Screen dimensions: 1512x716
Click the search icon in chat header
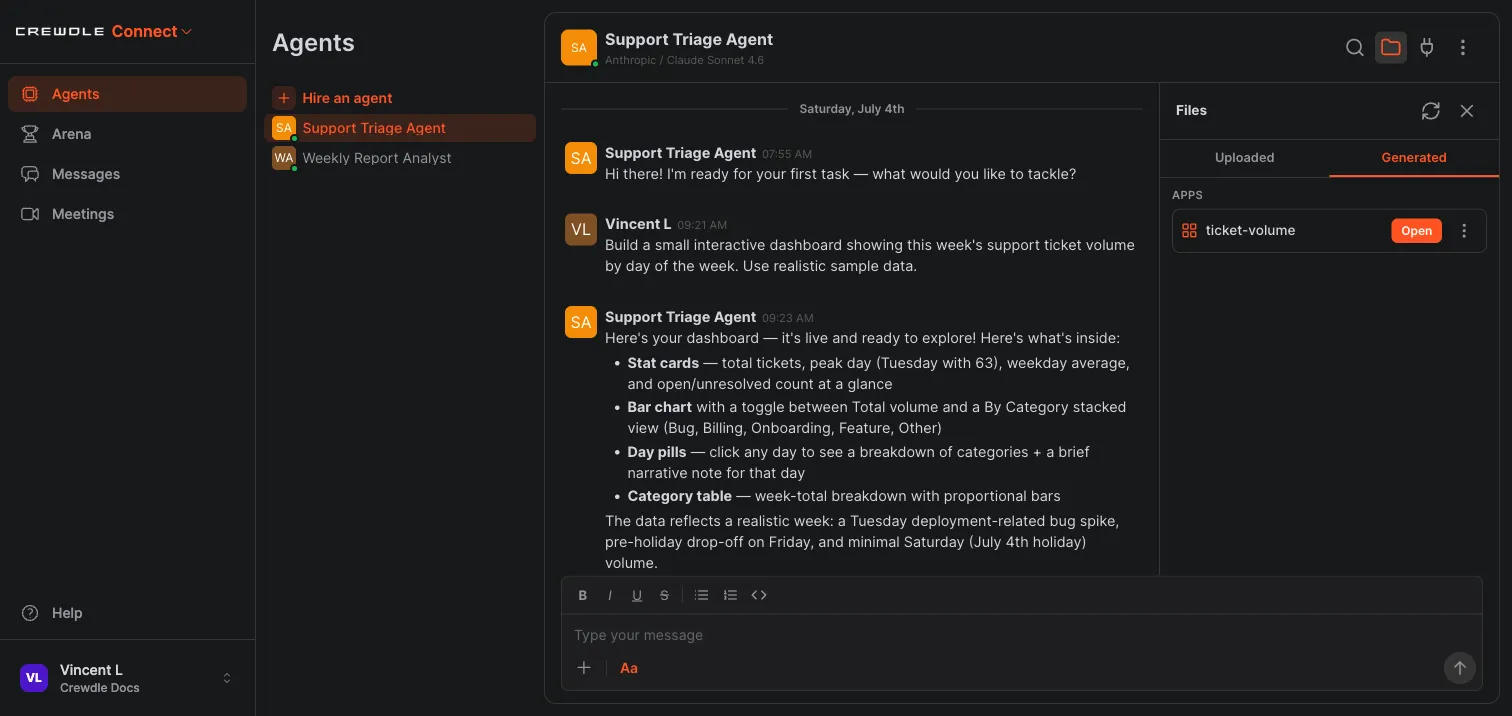coord(1355,47)
